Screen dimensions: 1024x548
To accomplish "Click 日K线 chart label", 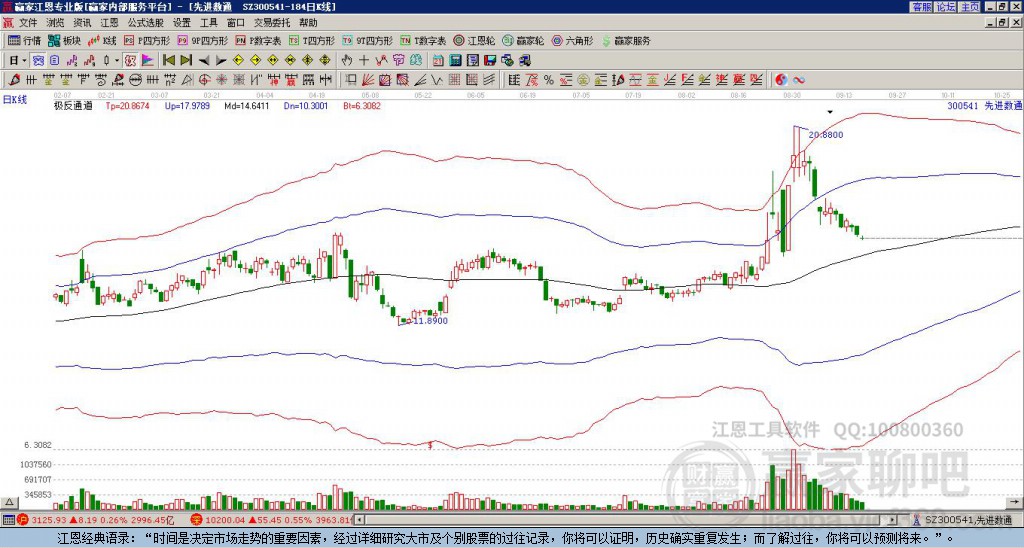I will tap(14, 100).
